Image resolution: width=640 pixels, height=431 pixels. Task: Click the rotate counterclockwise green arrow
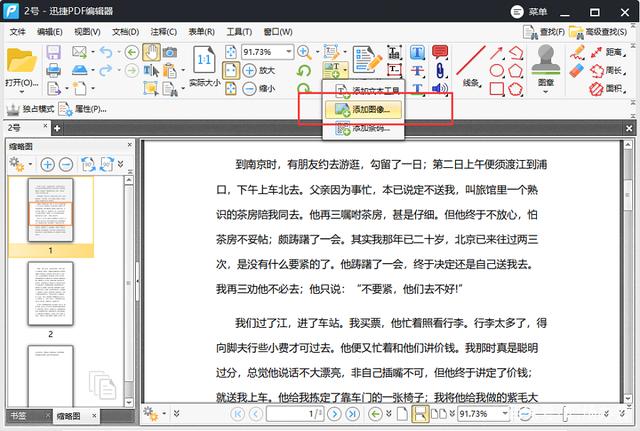pos(304,71)
